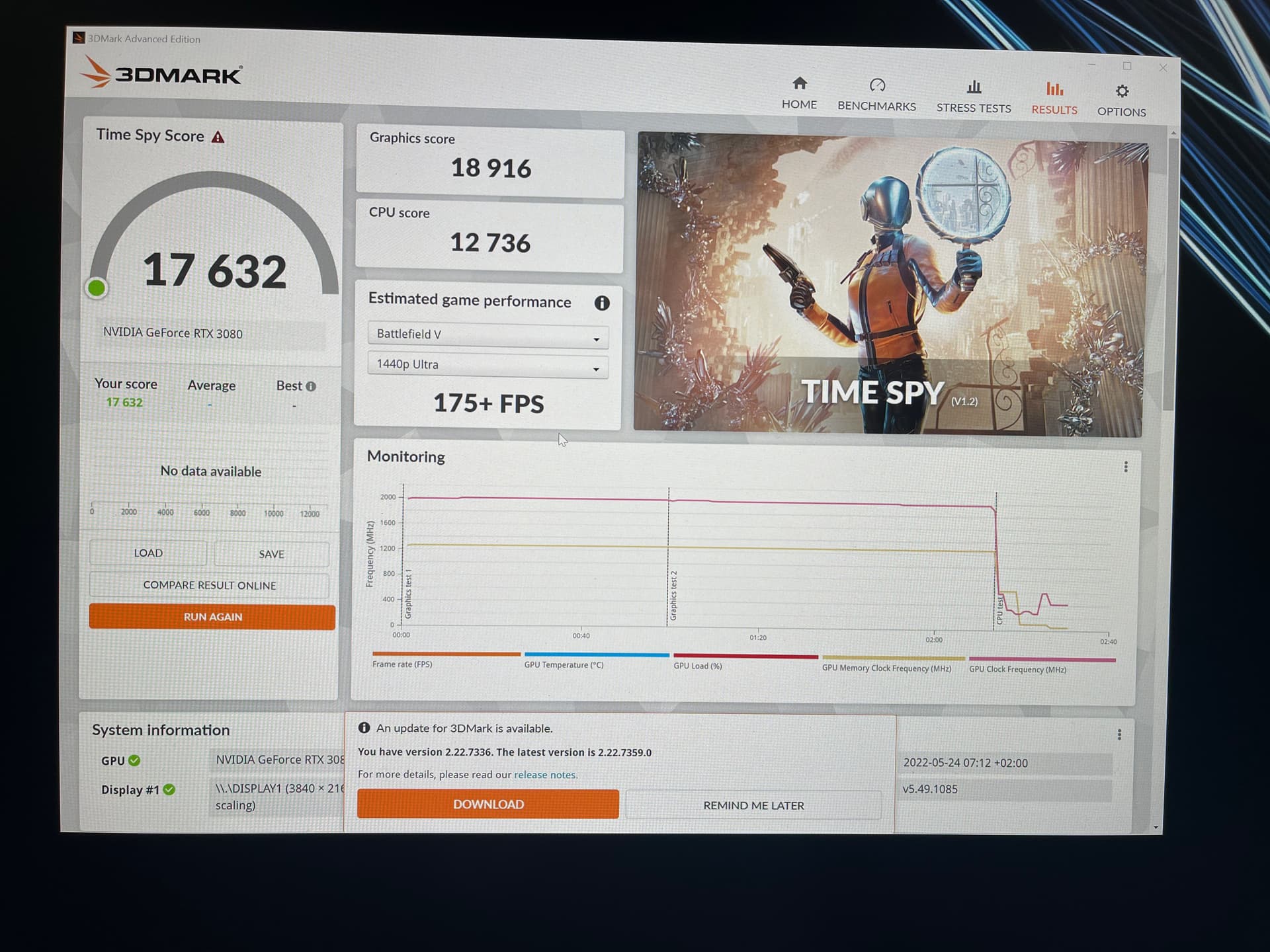Viewport: 1270px width, 952px height.
Task: Switch to the HOME tab
Action: tap(799, 94)
